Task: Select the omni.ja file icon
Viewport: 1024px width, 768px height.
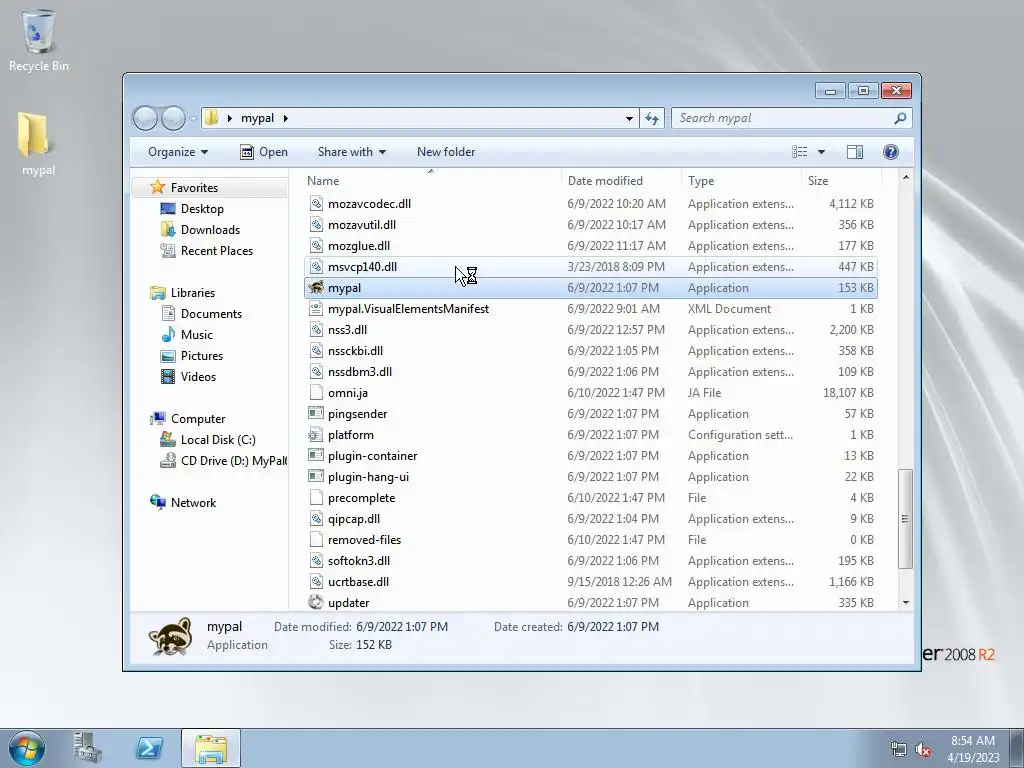Action: point(316,393)
